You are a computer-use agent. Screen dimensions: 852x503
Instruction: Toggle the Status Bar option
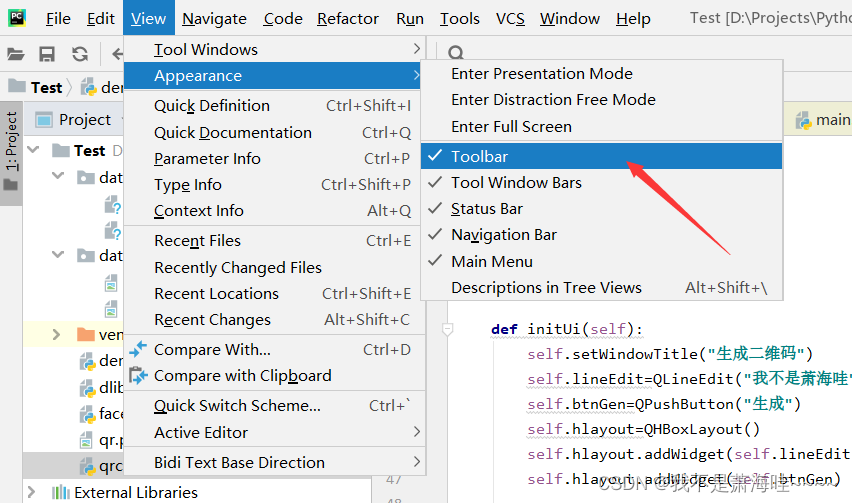602,209
